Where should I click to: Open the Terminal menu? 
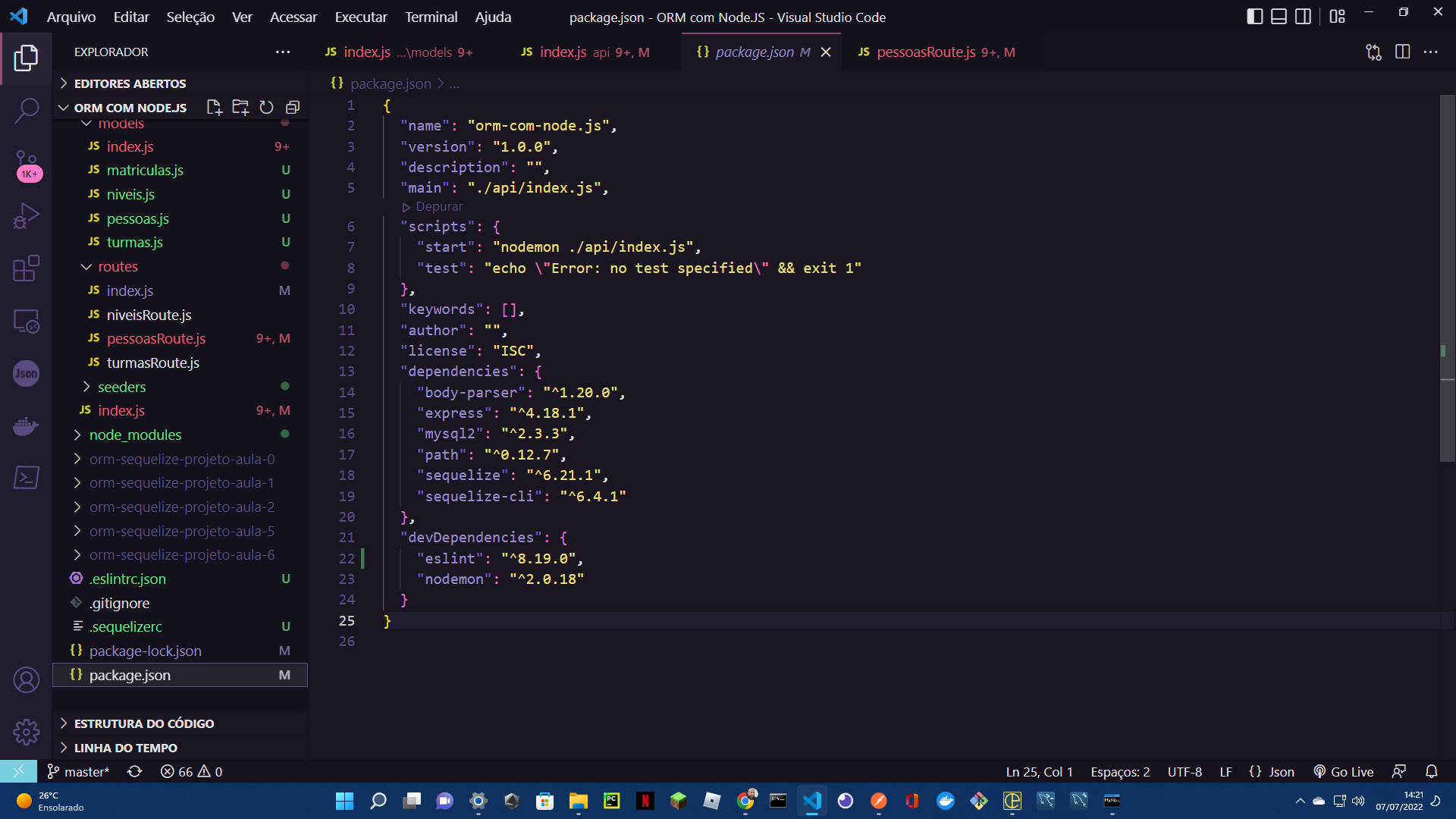pyautogui.click(x=431, y=17)
